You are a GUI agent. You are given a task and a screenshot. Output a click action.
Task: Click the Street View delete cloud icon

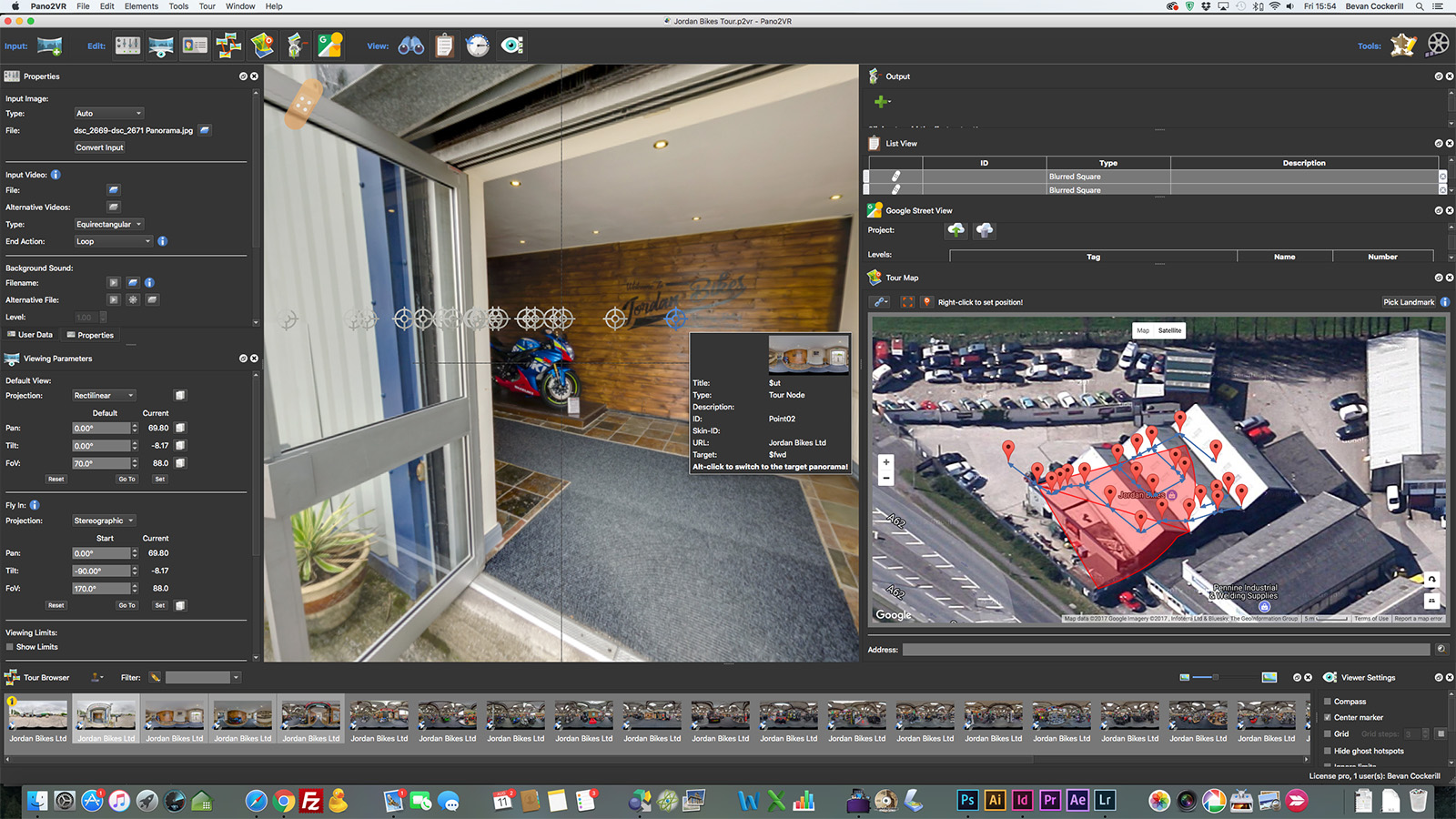pyautogui.click(x=985, y=230)
